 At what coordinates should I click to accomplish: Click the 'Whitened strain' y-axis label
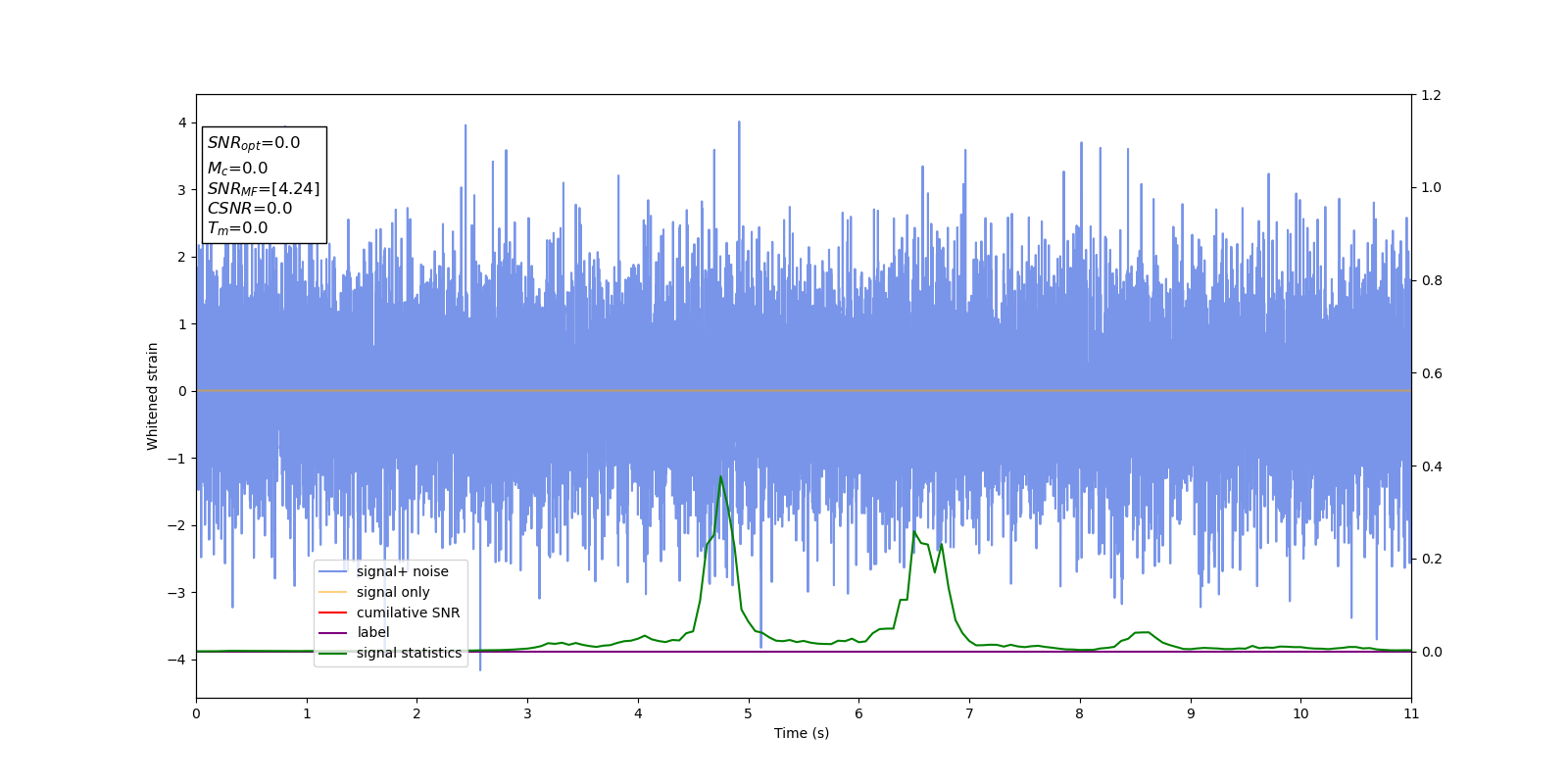[x=153, y=396]
